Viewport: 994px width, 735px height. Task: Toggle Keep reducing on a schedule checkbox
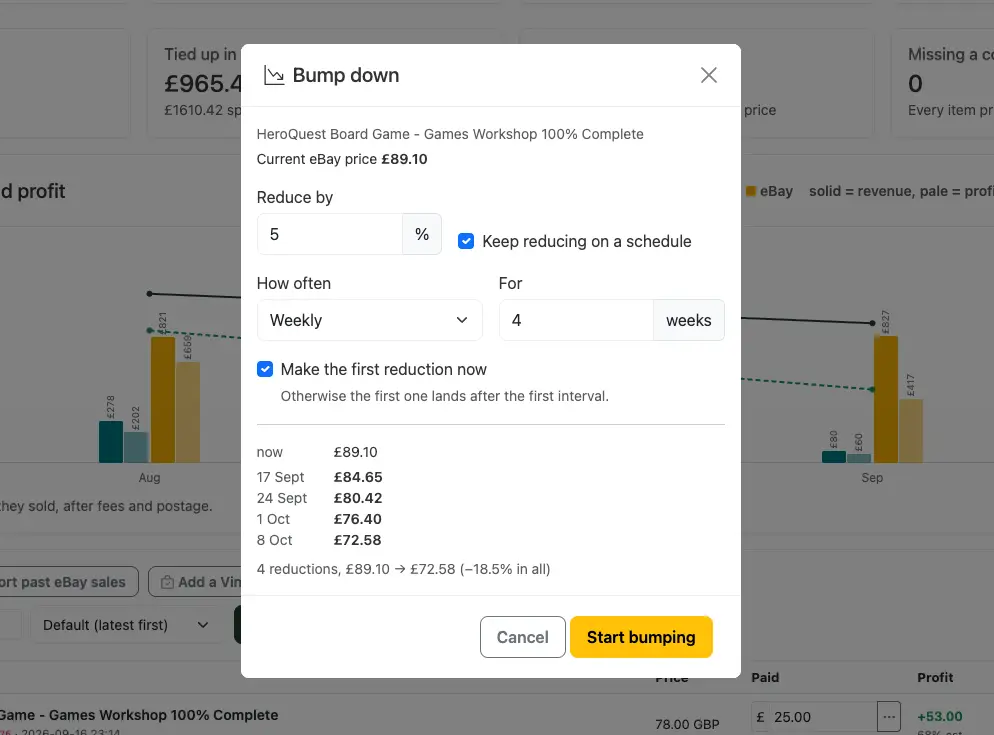pos(466,241)
